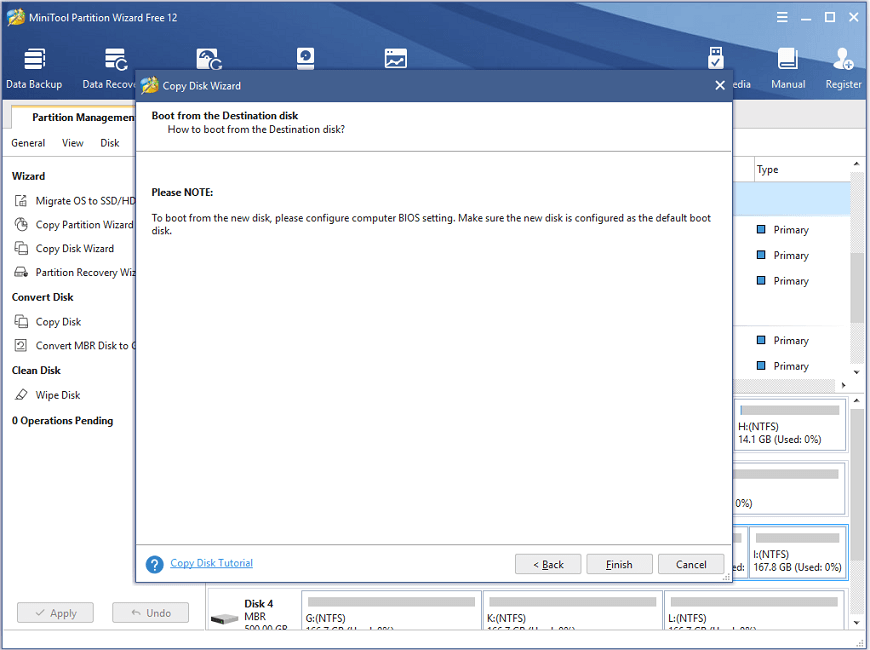This screenshot has height=650, width=870.
Task: Click the Wipe Disk eraser icon
Action: [x=21, y=395]
